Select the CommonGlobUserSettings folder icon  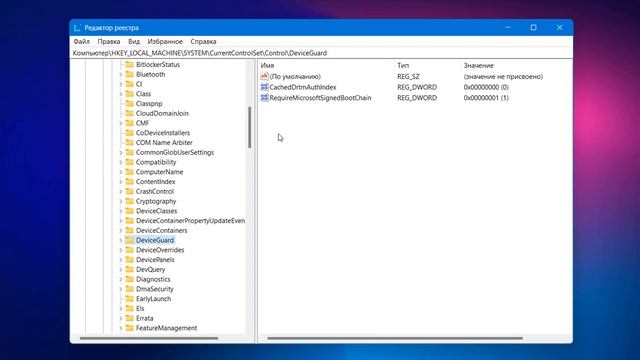tap(130, 153)
